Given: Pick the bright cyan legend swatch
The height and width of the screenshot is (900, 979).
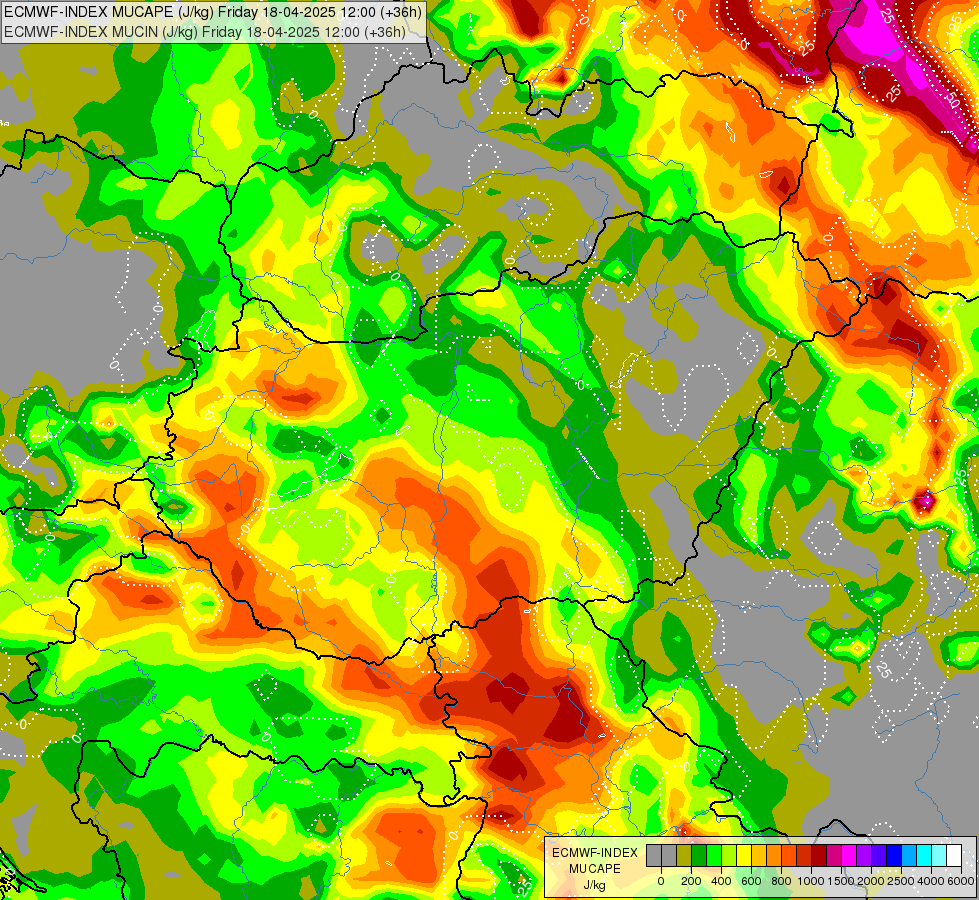Looking at the screenshot, I should click(x=925, y=856).
